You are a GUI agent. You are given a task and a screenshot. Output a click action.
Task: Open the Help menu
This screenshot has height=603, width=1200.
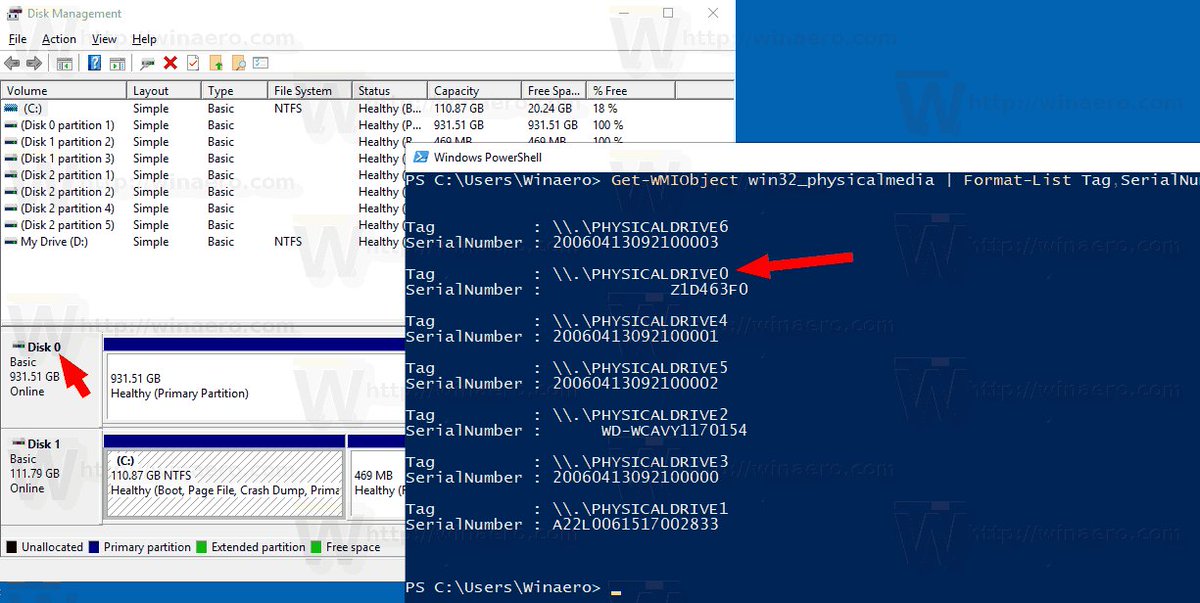[144, 39]
